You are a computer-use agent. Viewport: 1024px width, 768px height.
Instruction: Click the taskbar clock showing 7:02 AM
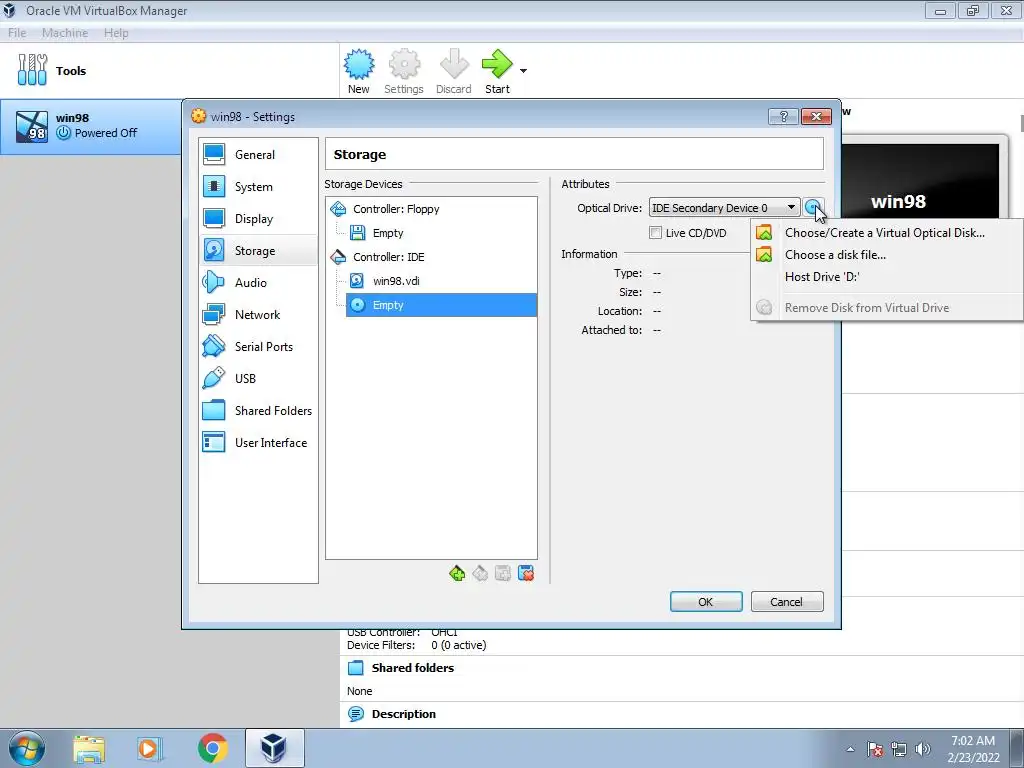coord(973,749)
